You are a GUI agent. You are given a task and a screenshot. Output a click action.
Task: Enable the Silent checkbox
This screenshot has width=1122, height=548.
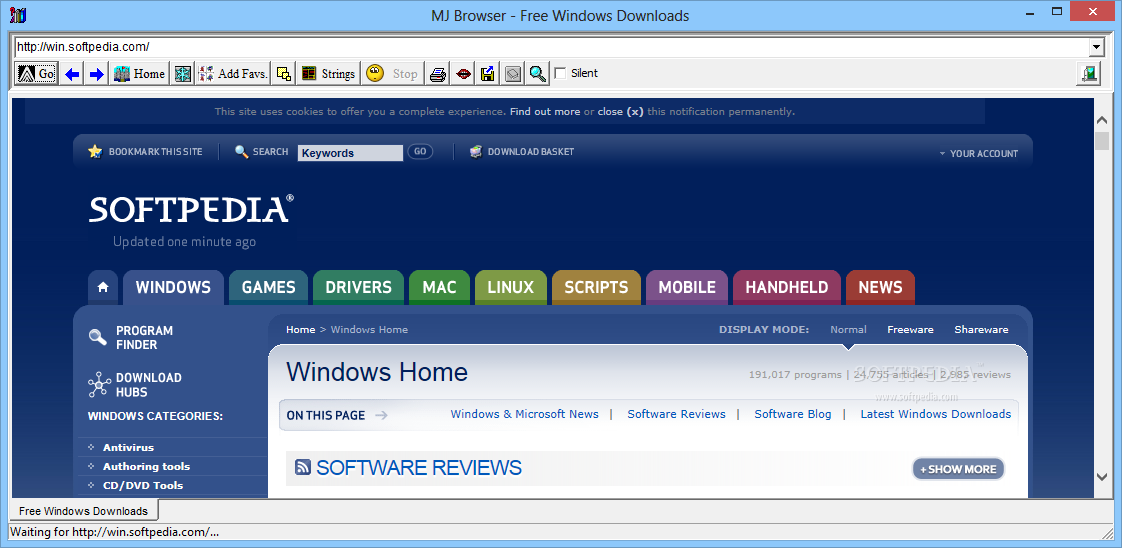click(x=560, y=73)
